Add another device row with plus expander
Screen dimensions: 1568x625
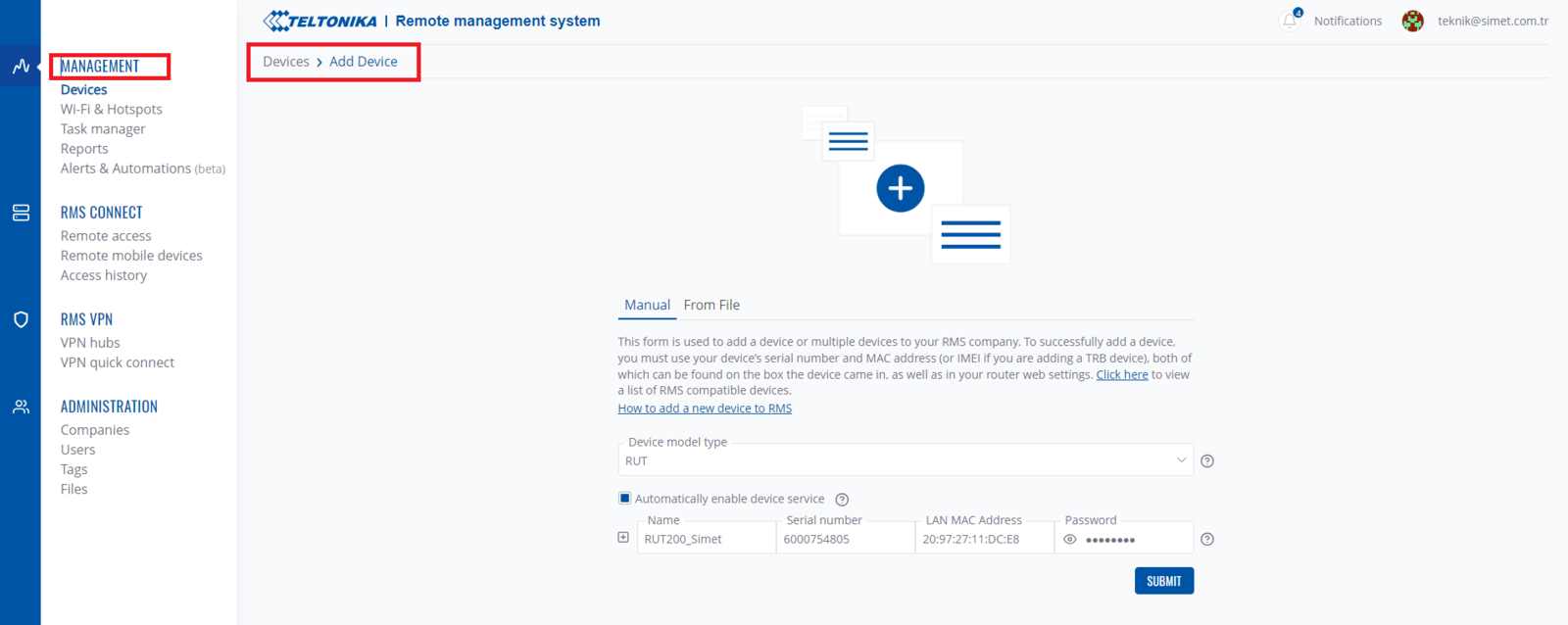point(623,538)
